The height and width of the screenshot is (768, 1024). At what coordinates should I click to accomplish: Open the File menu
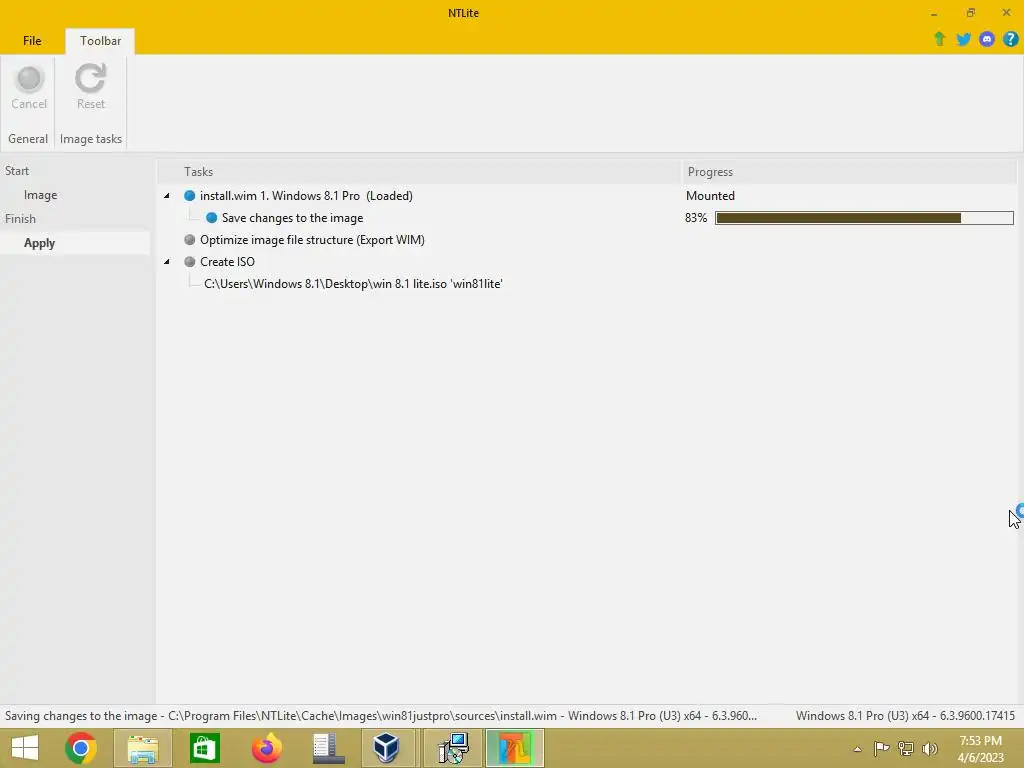click(32, 40)
